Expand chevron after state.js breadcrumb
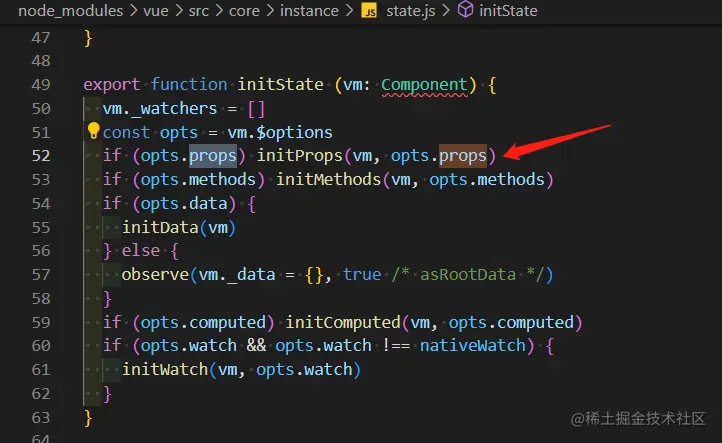The width and height of the screenshot is (722, 443). click(446, 11)
